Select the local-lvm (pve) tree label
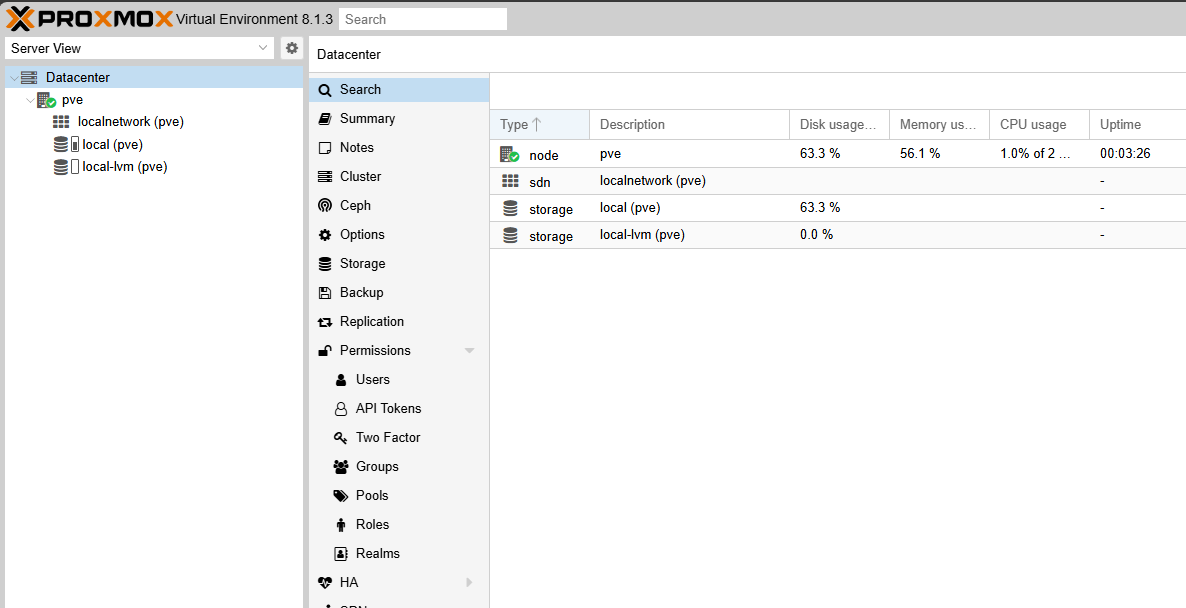Image resolution: width=1186 pixels, height=608 pixels. [x=125, y=167]
